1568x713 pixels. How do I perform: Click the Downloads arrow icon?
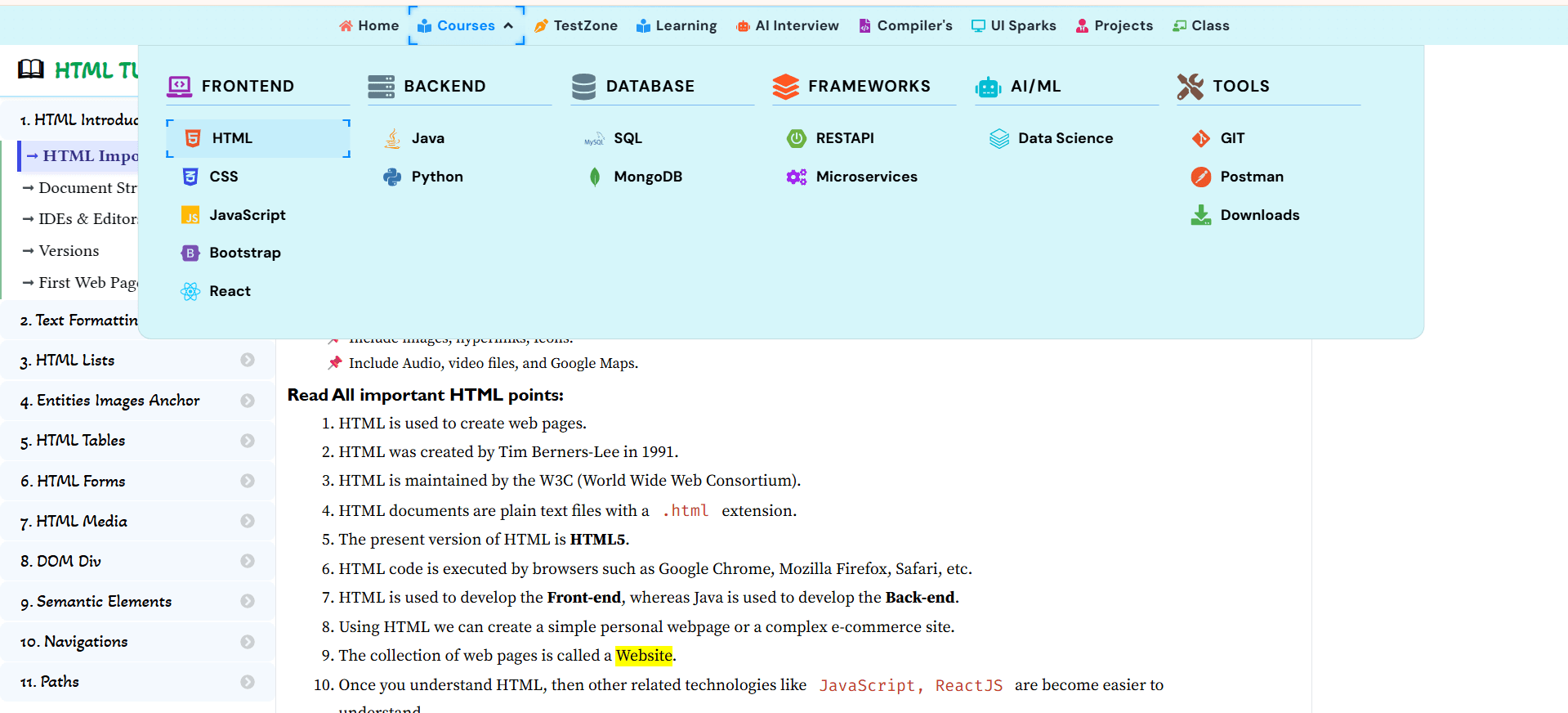[x=1201, y=215]
